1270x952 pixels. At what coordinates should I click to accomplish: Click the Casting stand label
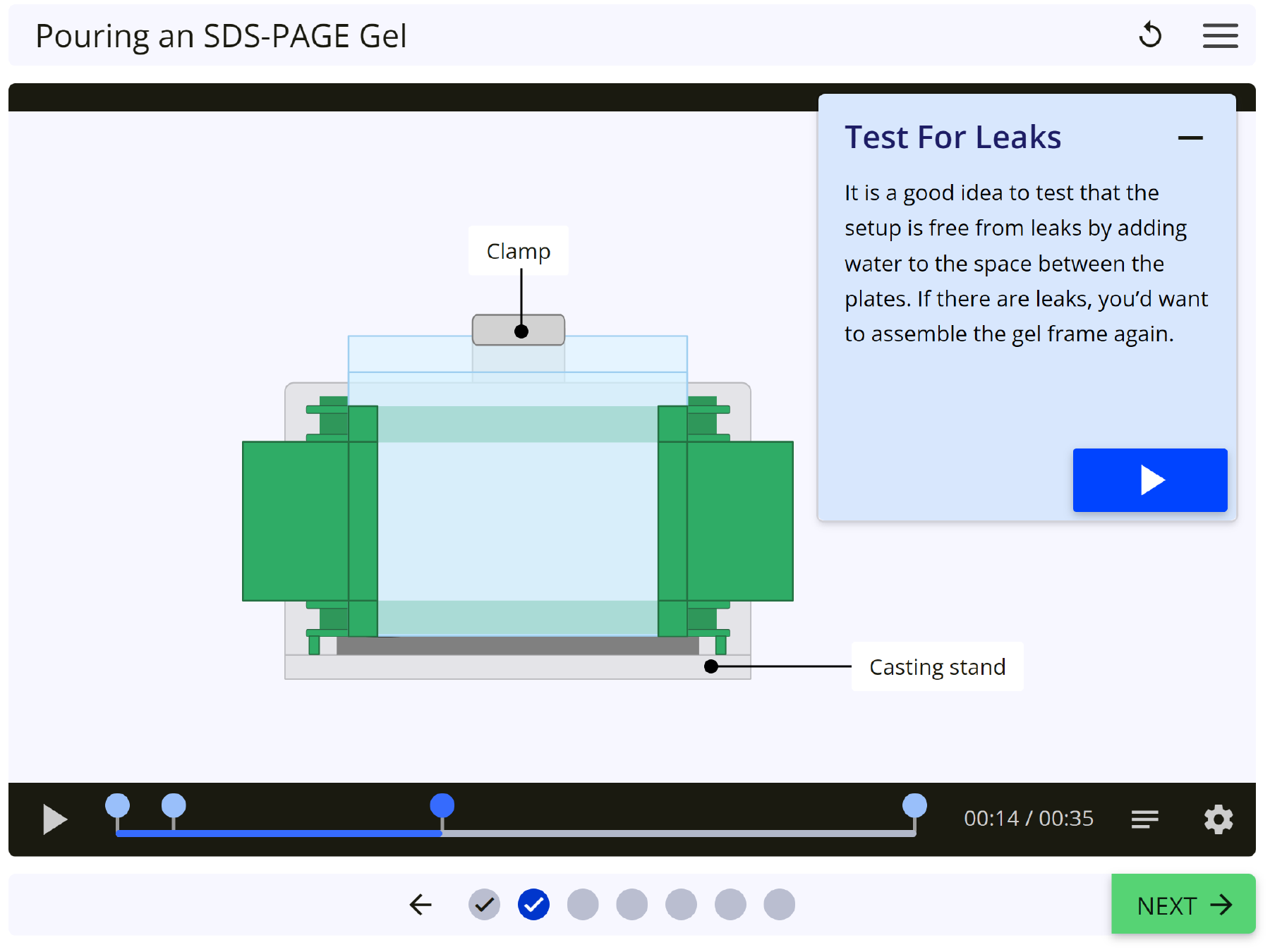tap(937, 666)
